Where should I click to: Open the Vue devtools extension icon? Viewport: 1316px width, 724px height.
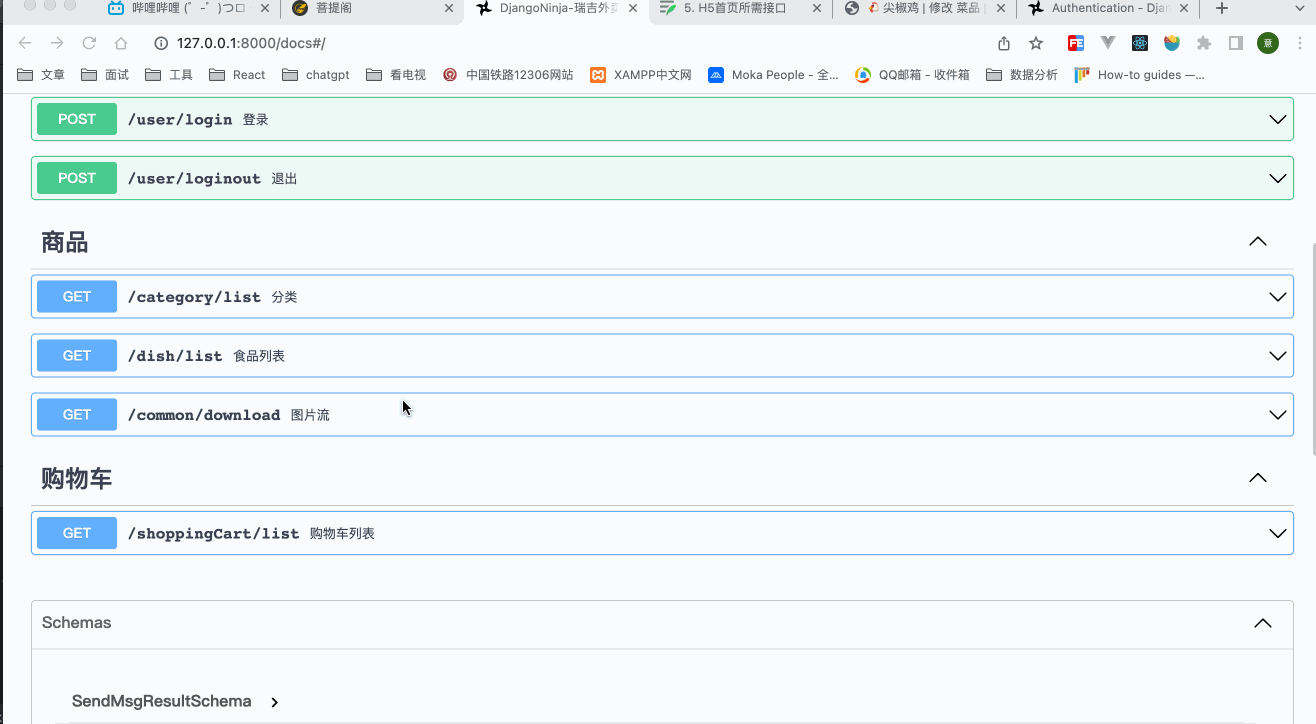pyautogui.click(x=1108, y=43)
